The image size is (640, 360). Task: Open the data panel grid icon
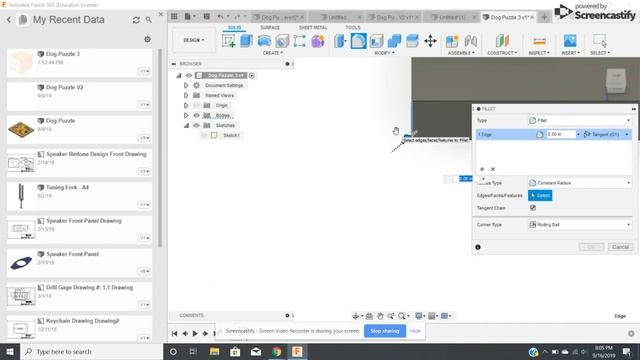tap(174, 16)
